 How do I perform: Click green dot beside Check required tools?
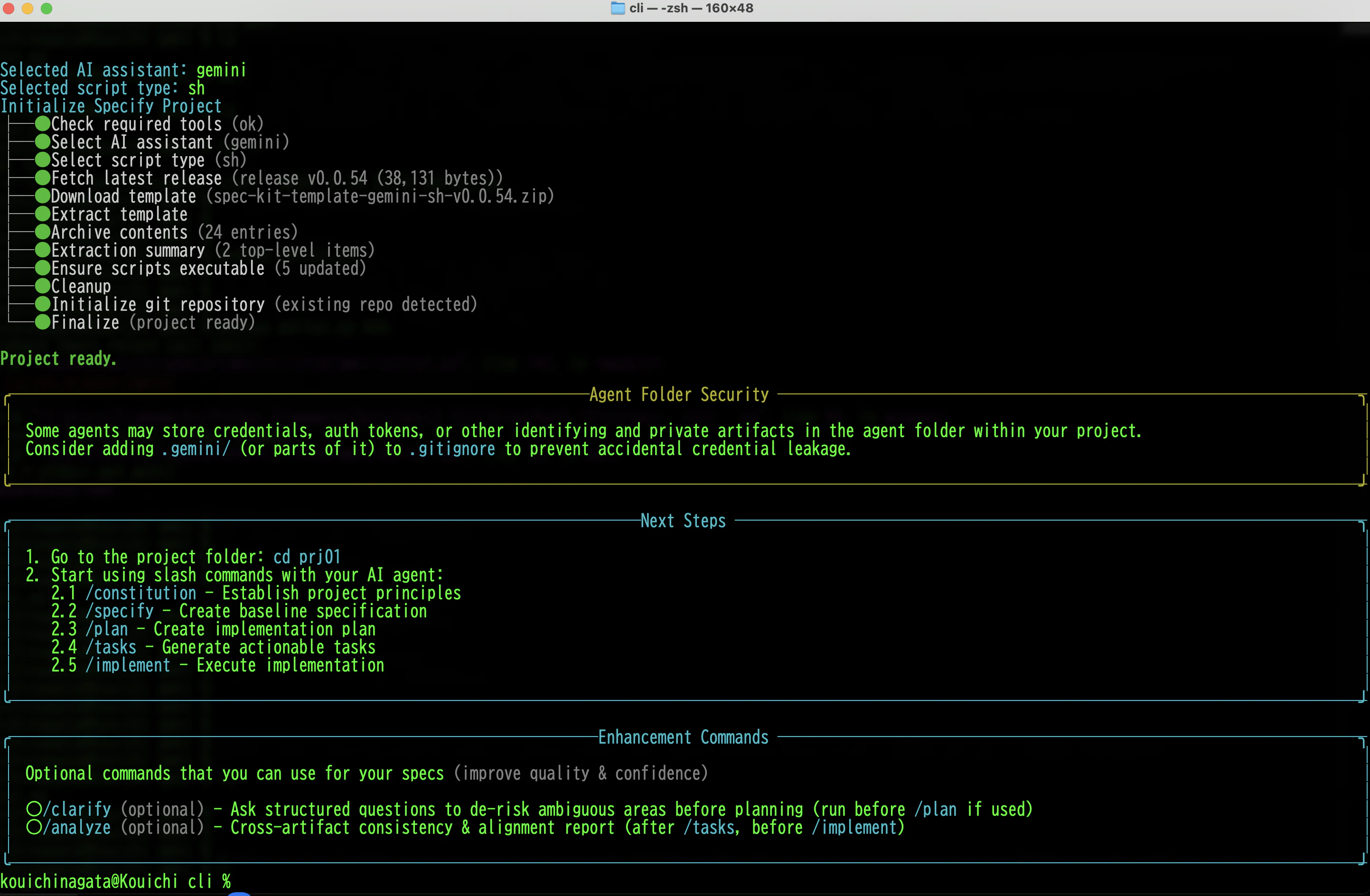click(x=43, y=124)
